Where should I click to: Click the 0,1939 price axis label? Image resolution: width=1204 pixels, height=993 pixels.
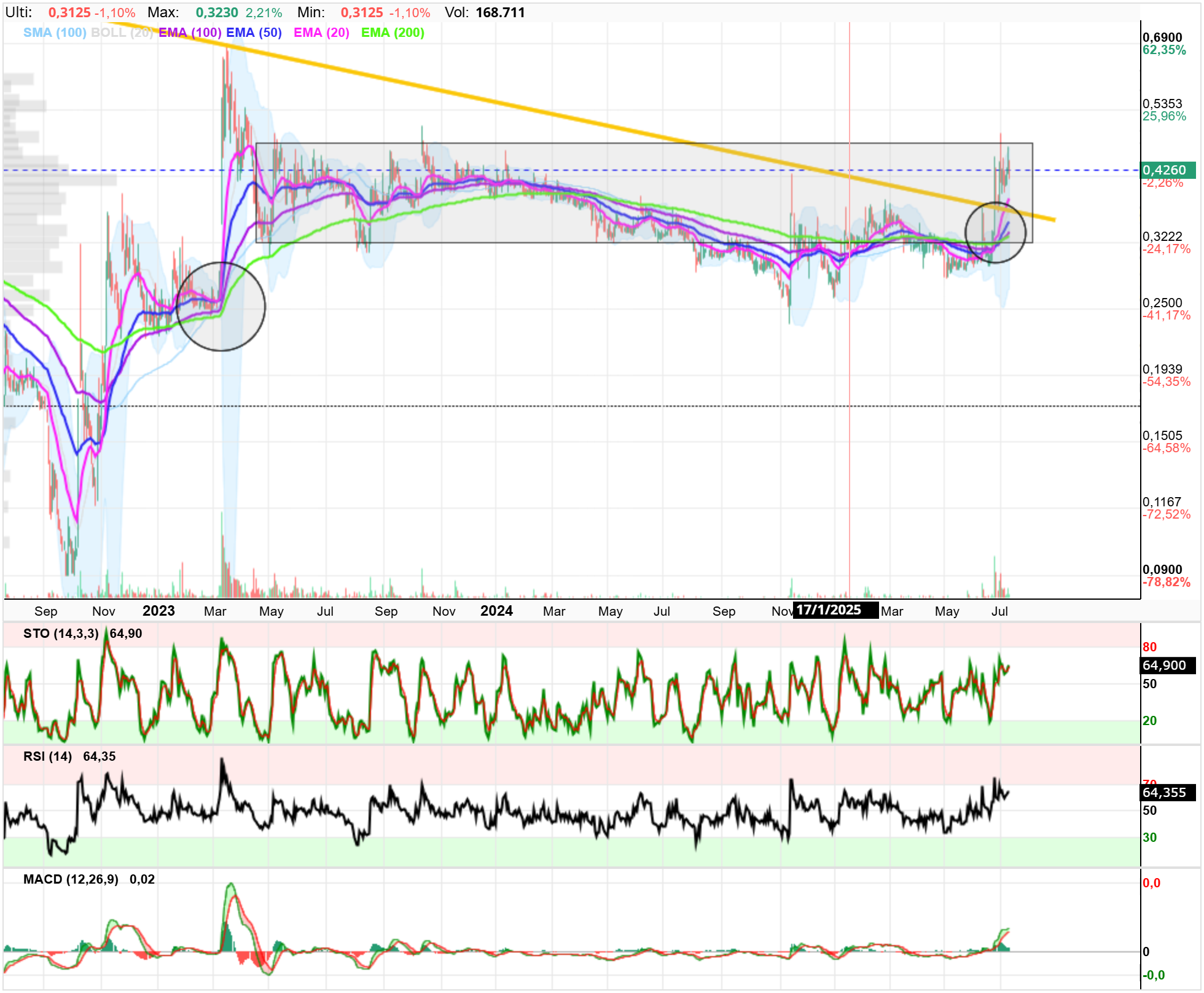point(1162,369)
